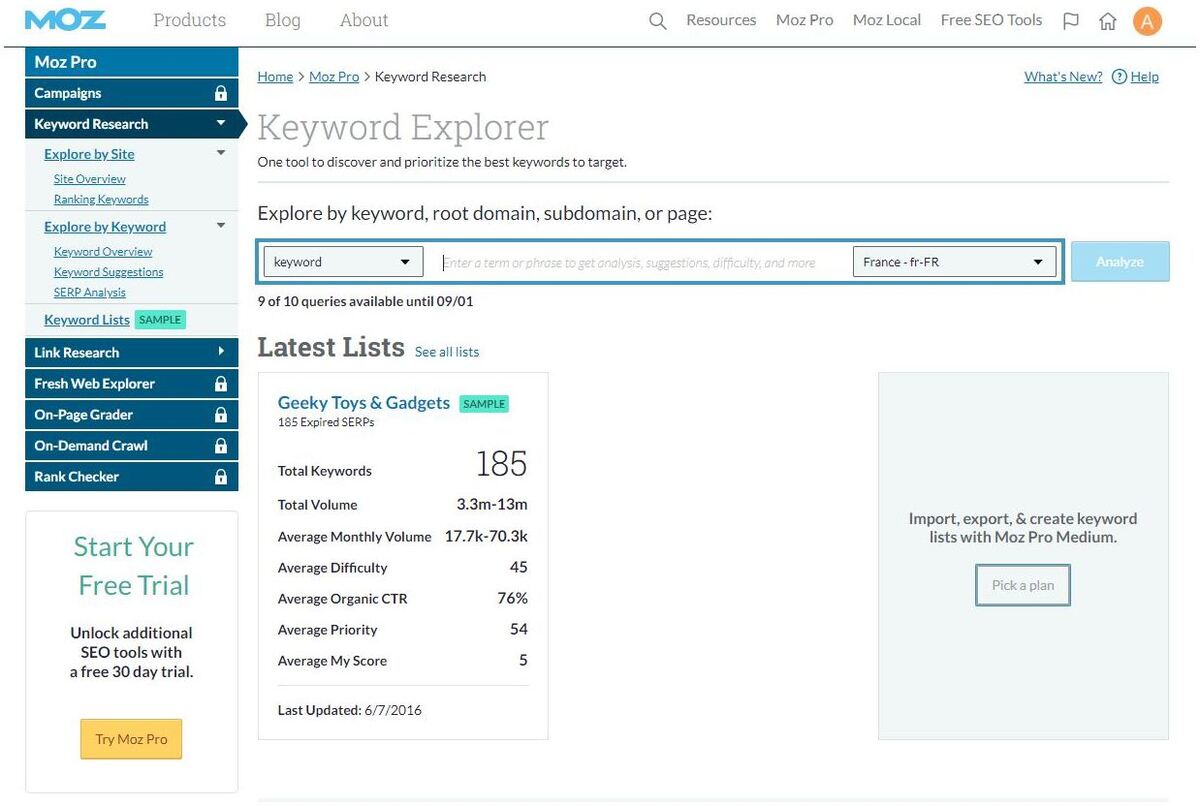1200x806 pixels.
Task: Open the France - fr-FR locale dropdown
Action: 954,262
